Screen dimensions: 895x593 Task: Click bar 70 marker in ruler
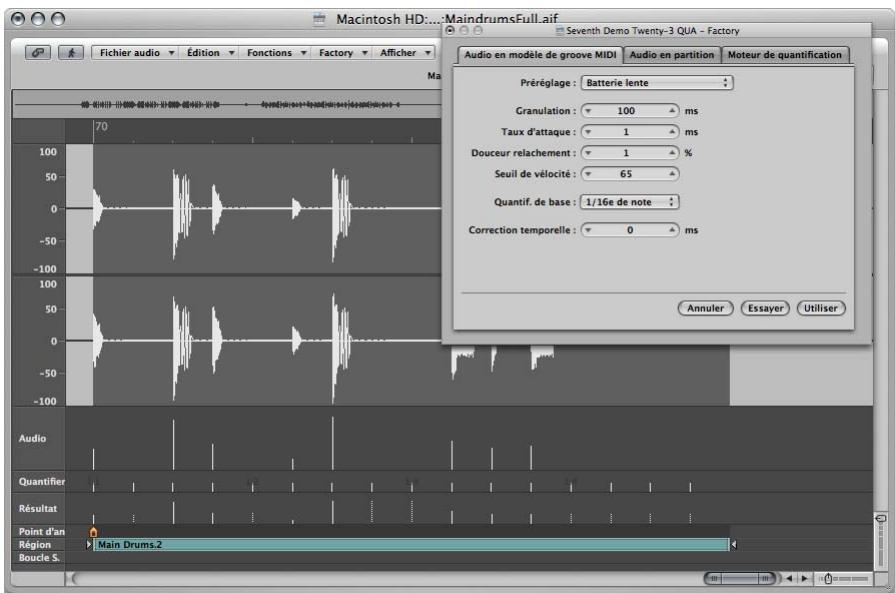click(100, 127)
